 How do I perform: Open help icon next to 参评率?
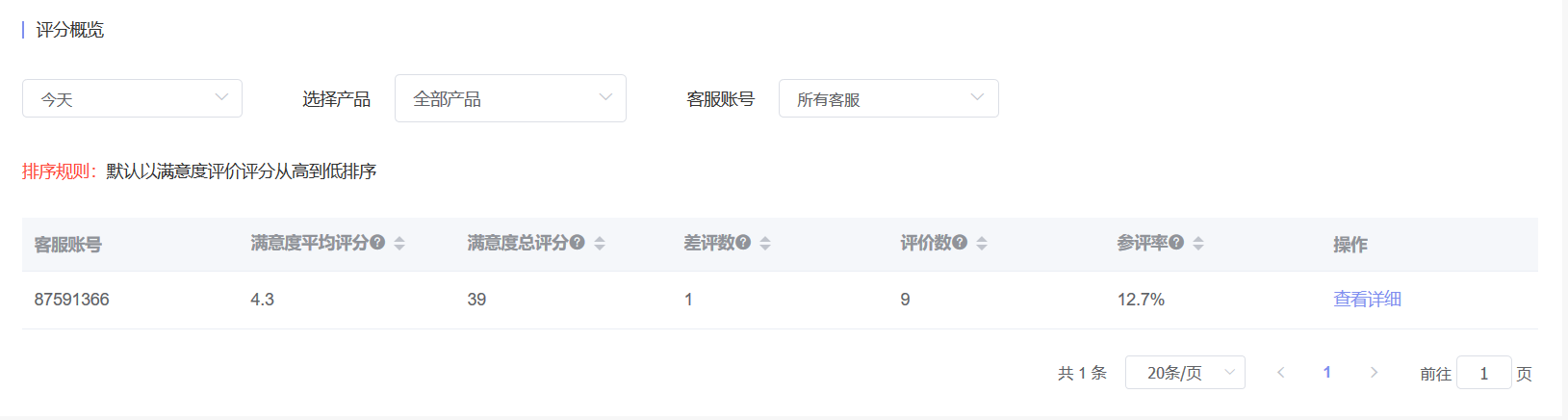pos(1176,243)
